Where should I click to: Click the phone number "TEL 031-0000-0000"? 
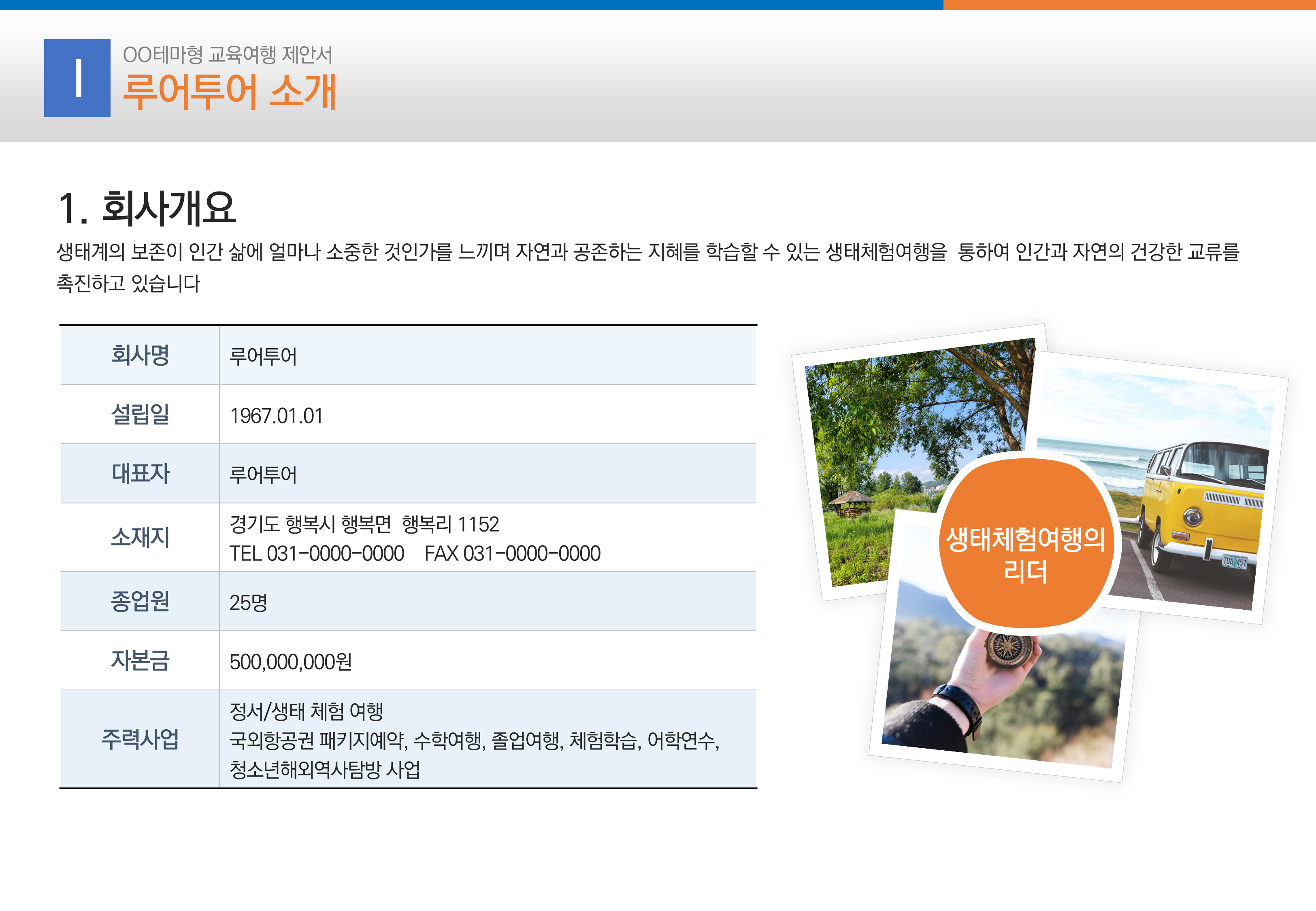317,553
